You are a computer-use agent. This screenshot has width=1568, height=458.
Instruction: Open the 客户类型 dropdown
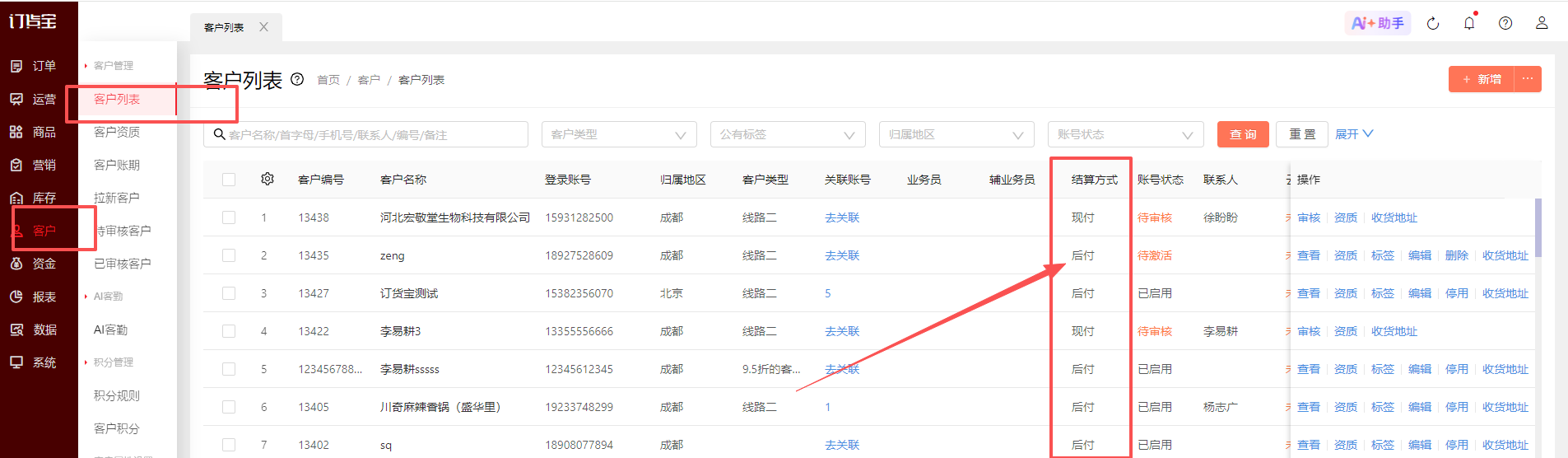click(619, 134)
